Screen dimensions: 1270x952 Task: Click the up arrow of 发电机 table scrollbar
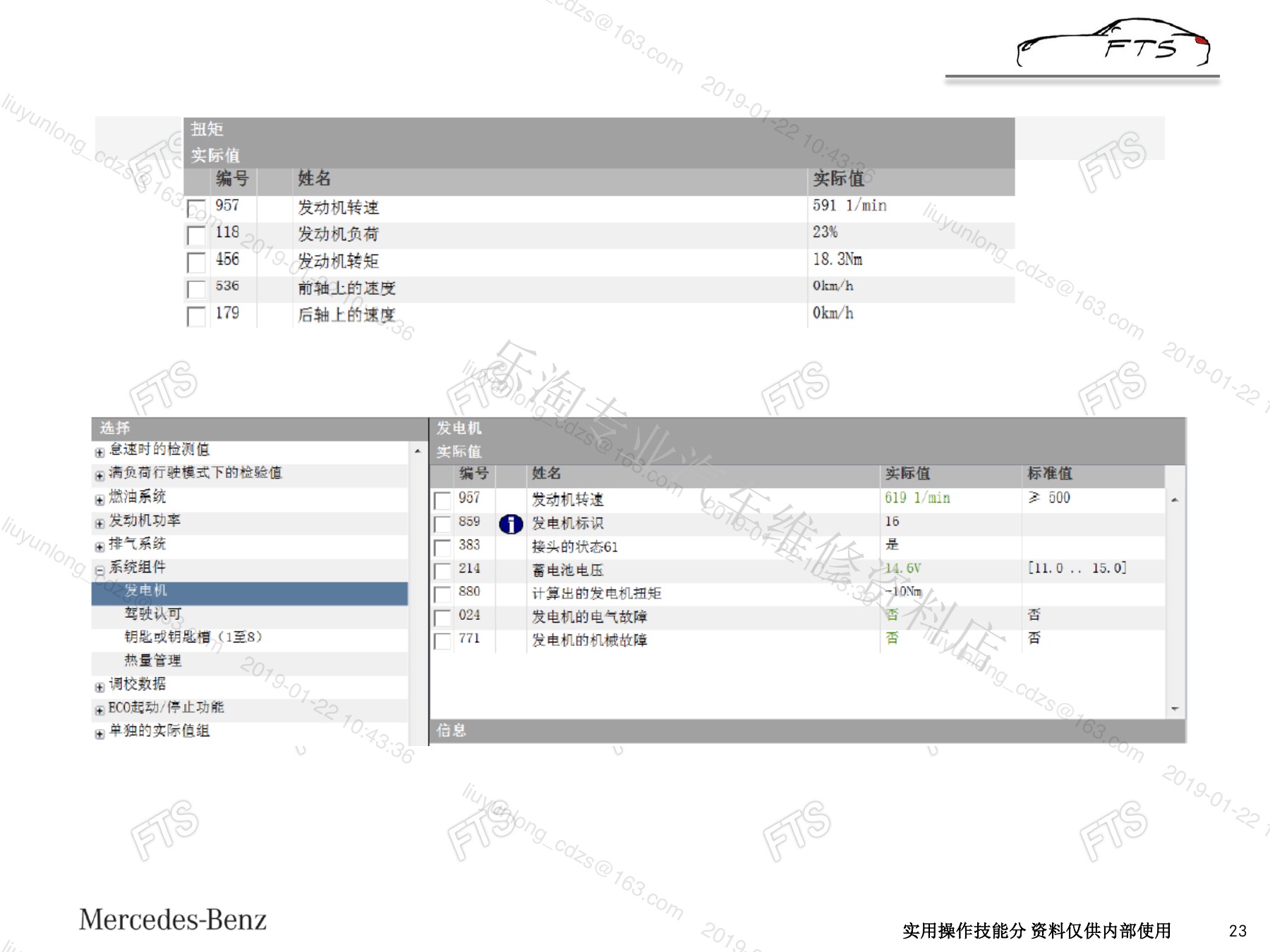pyautogui.click(x=1175, y=500)
